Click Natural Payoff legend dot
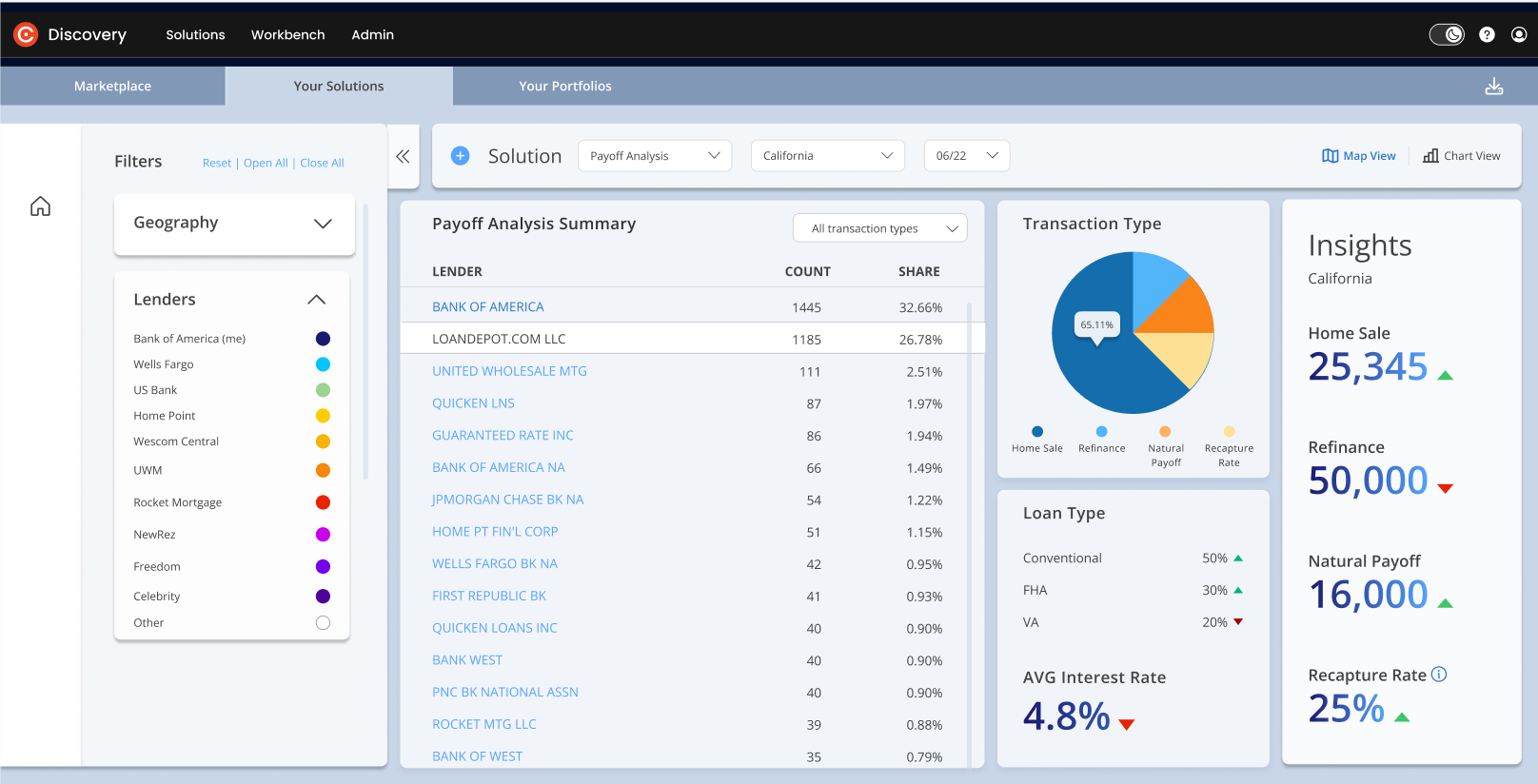 tap(1165, 431)
